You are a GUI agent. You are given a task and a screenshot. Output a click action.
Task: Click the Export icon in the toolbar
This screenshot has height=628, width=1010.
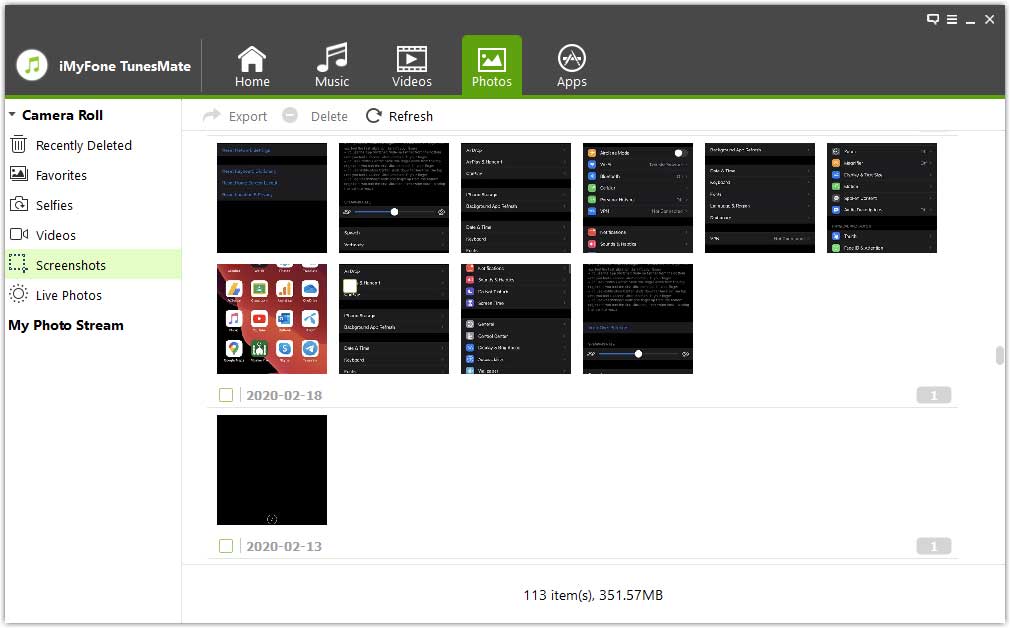[x=211, y=116]
